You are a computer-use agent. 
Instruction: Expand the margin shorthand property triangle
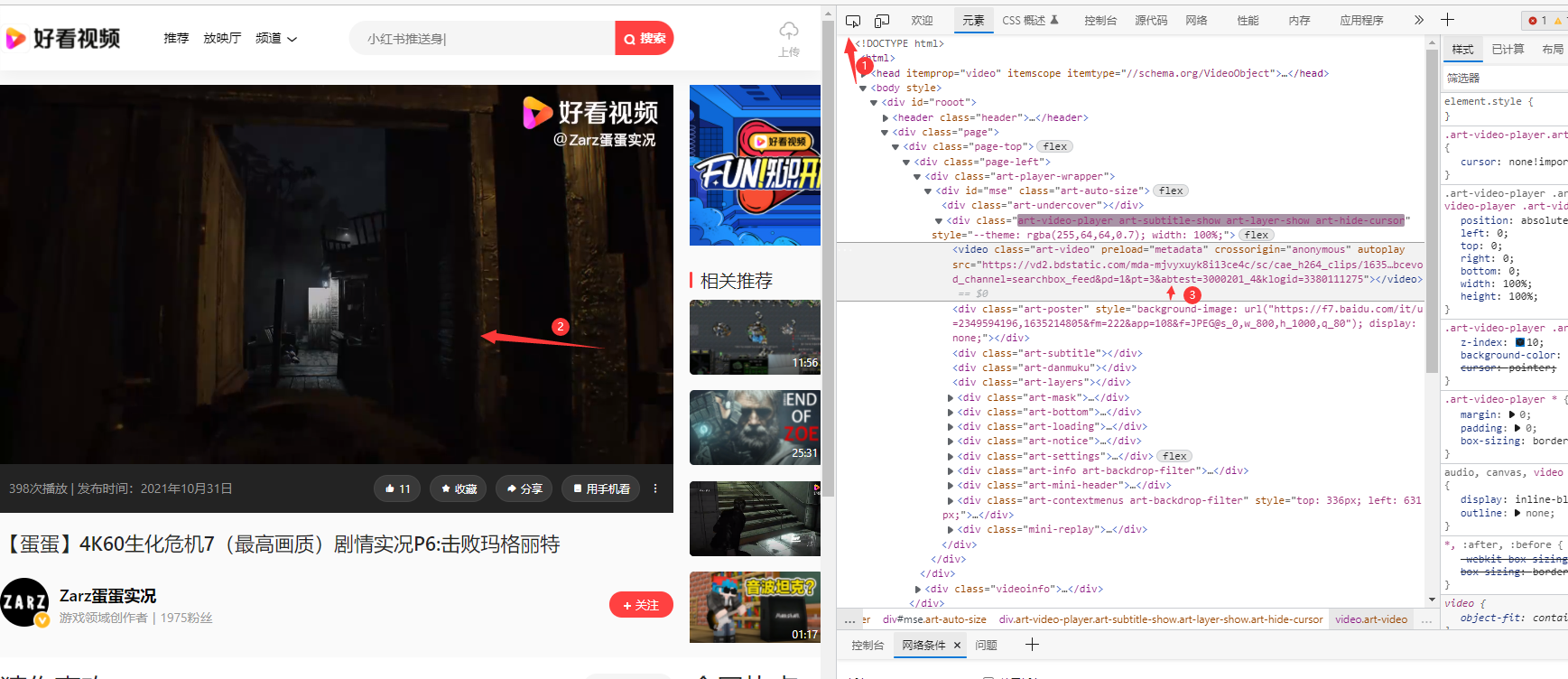coord(1512,414)
